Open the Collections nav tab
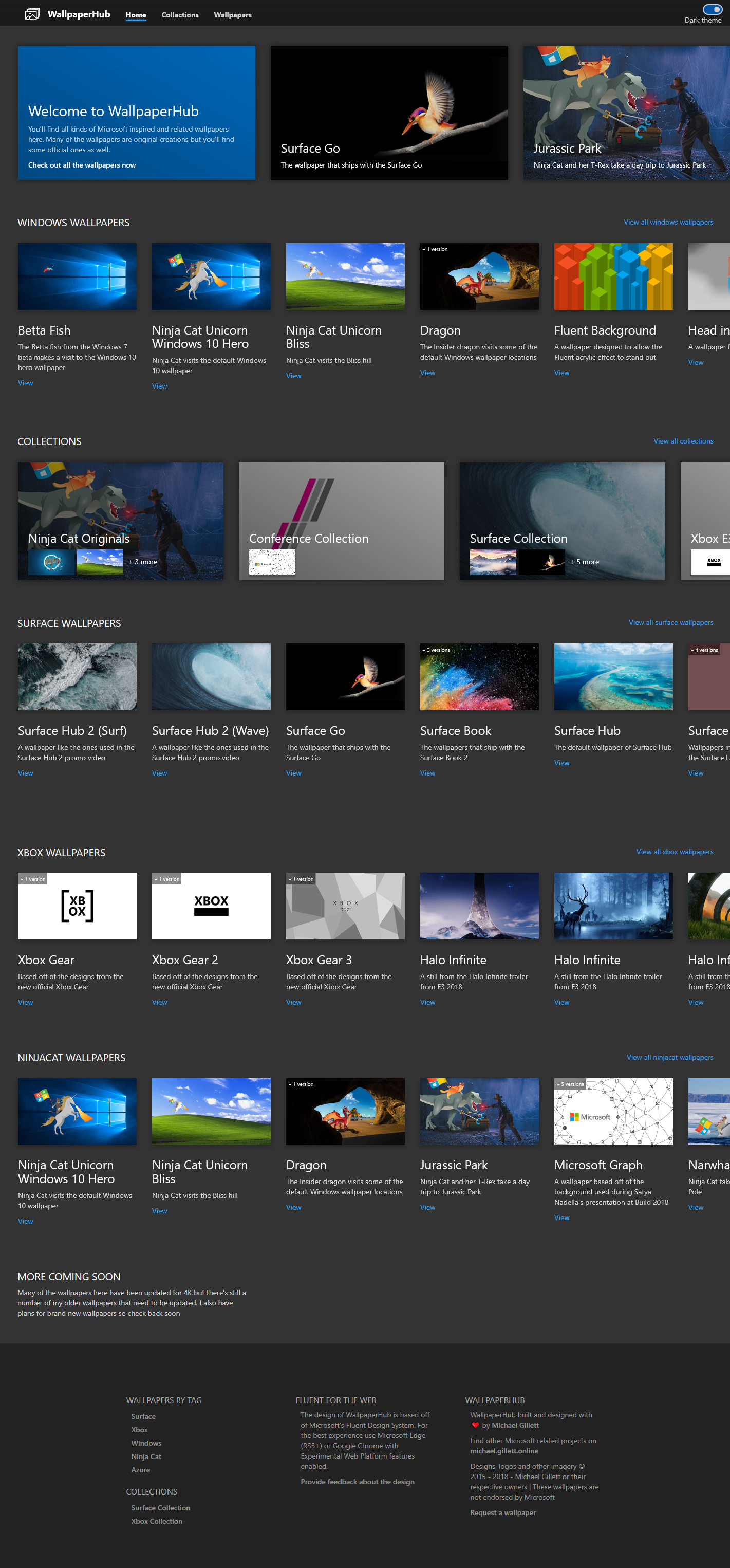The height and width of the screenshot is (1568, 730). coord(179,15)
